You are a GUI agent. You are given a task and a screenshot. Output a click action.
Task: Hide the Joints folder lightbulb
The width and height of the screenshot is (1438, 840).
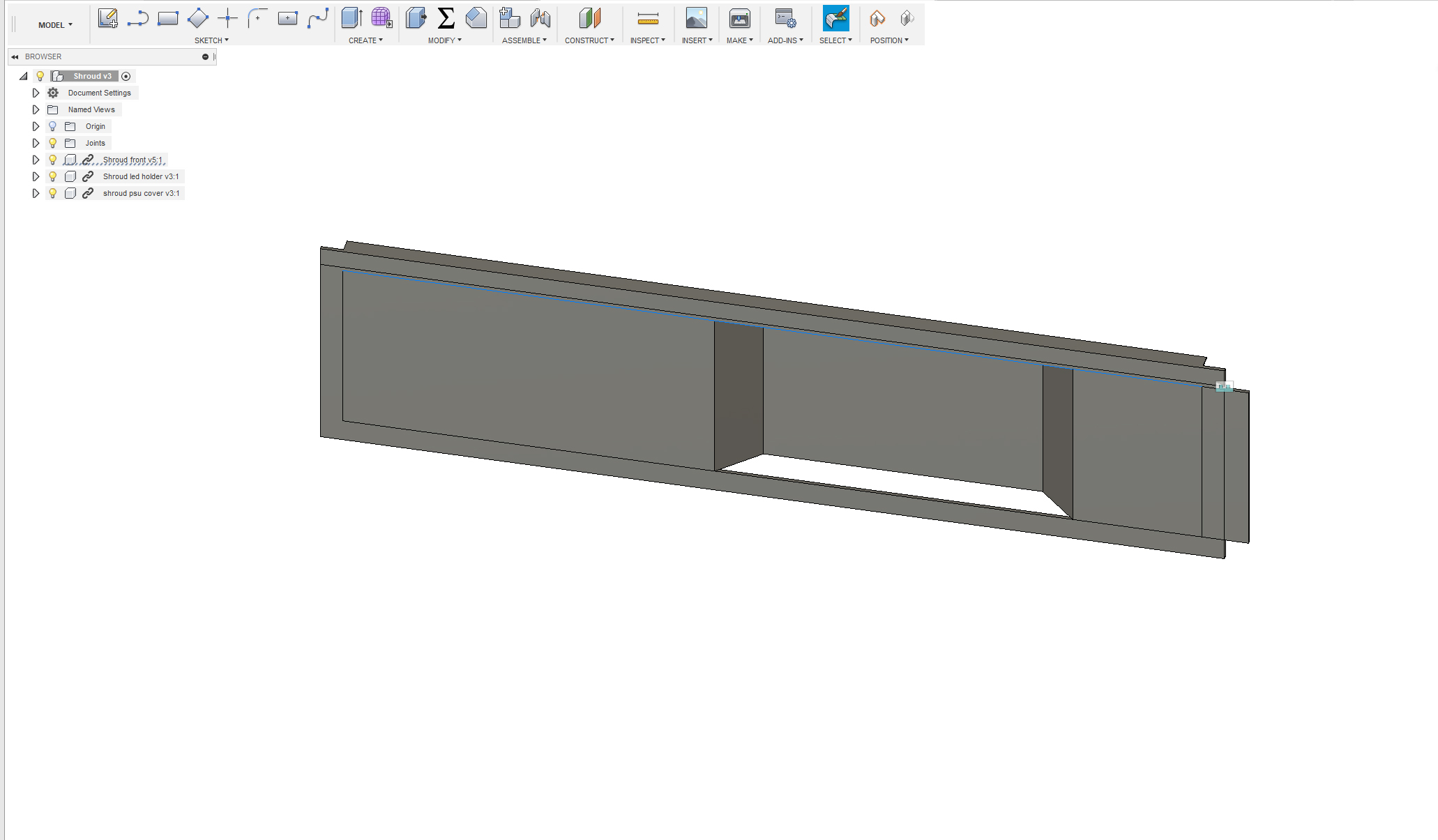pyautogui.click(x=52, y=142)
